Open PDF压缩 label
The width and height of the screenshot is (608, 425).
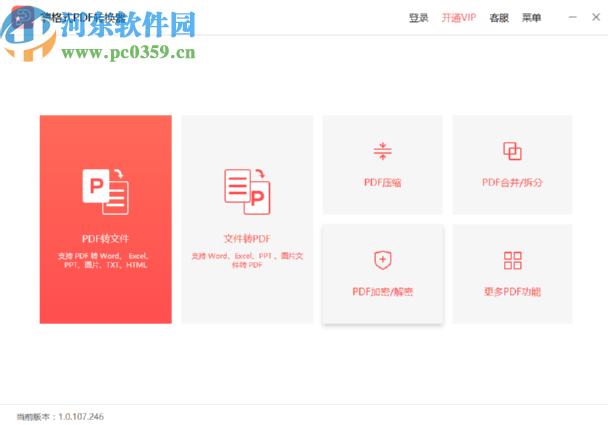pos(382,183)
